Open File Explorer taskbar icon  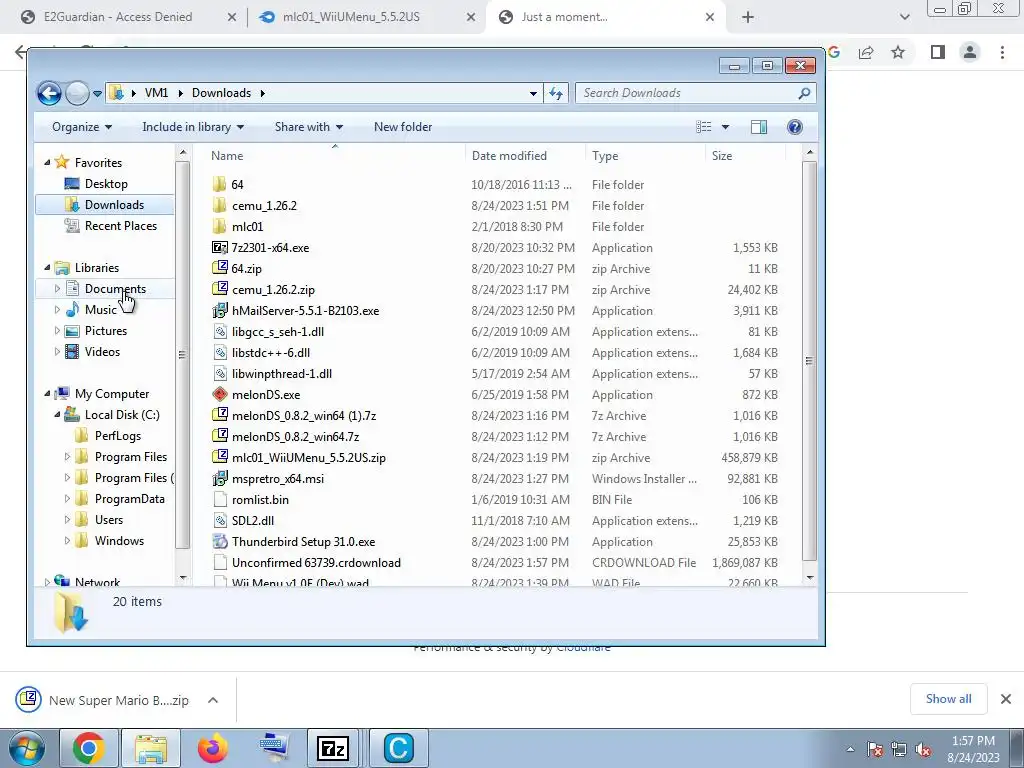point(151,748)
